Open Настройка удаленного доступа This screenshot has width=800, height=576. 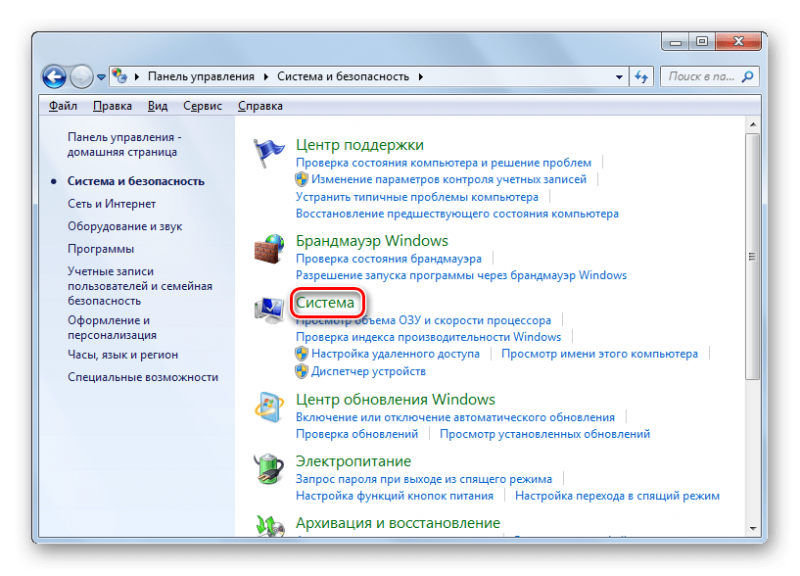tap(395, 354)
